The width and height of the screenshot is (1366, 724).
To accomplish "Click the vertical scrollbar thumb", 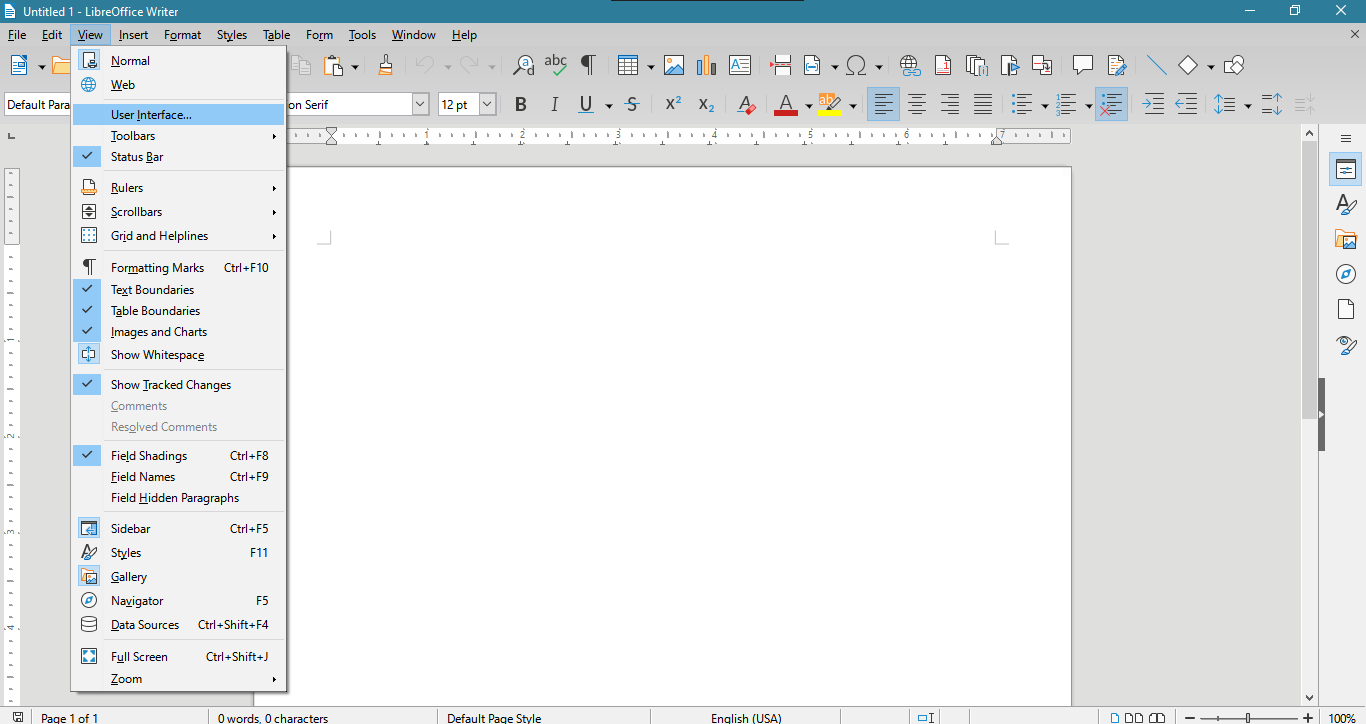I will tap(1309, 282).
